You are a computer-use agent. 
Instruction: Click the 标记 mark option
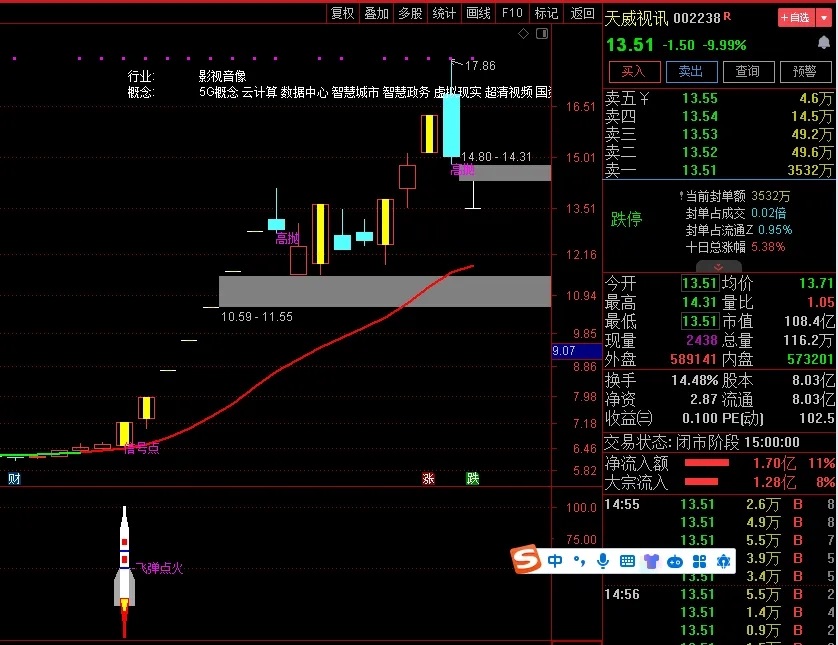(x=546, y=13)
